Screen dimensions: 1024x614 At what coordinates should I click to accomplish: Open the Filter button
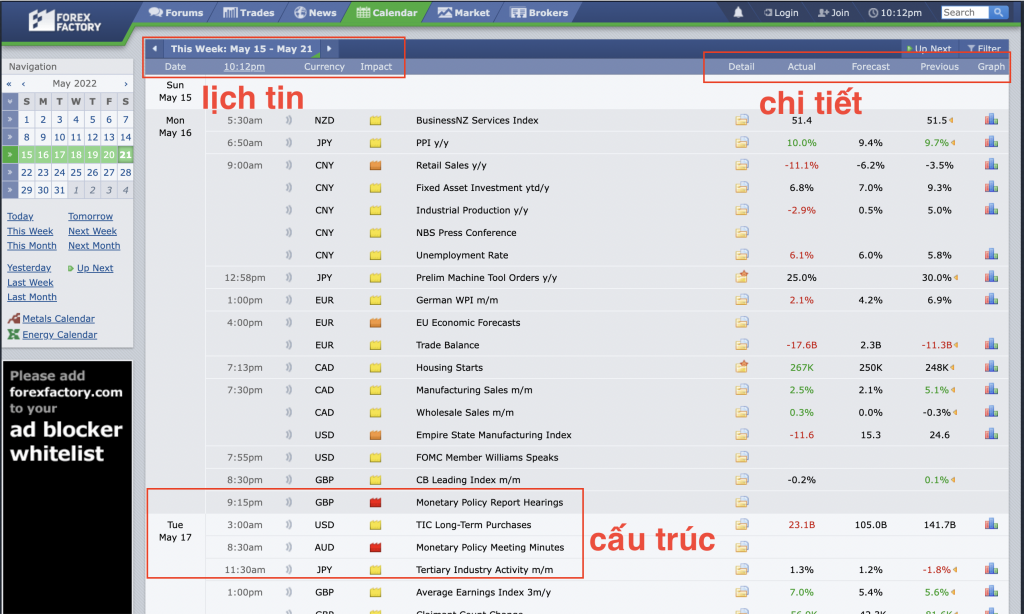tap(984, 48)
